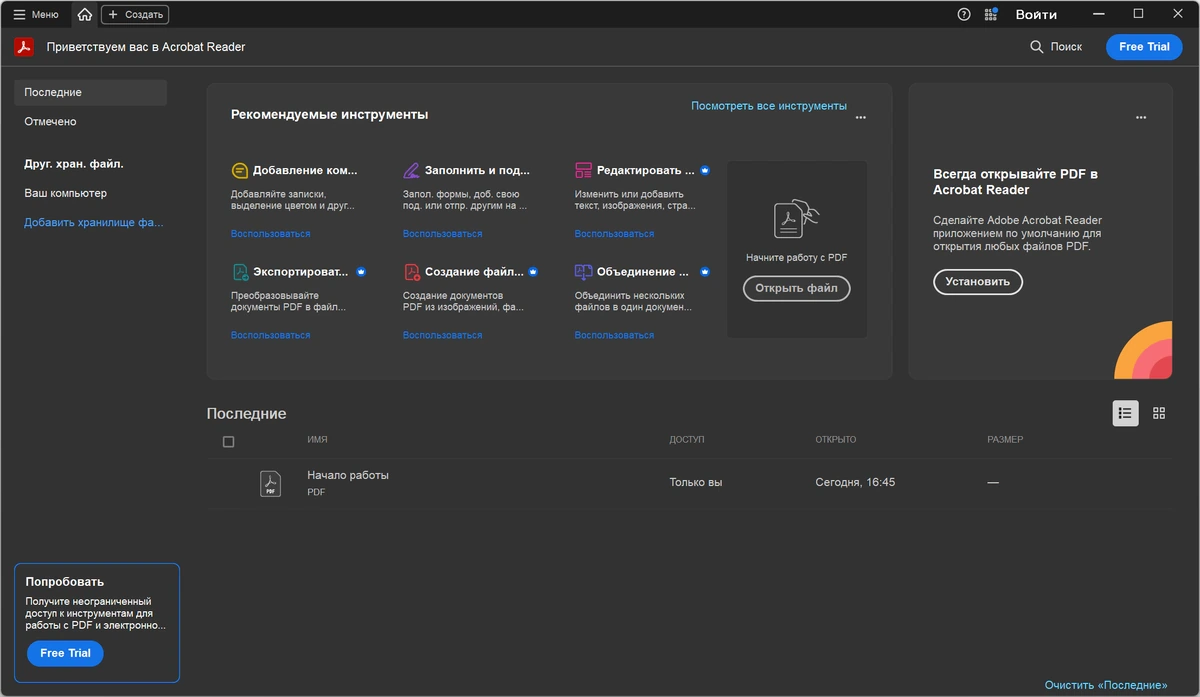
Task: Select Последние in the left sidebar
Action: [90, 92]
